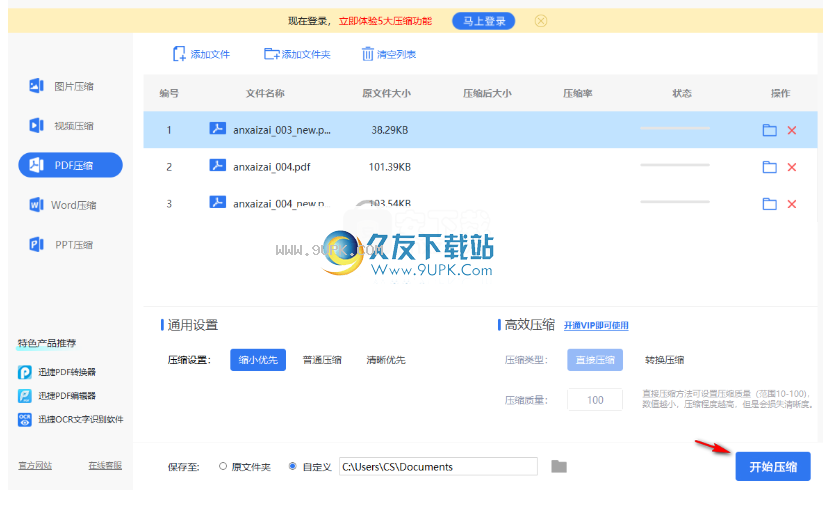Select file name anxaizai_004.pdf
The width and height of the screenshot is (823, 506).
click(x=271, y=167)
